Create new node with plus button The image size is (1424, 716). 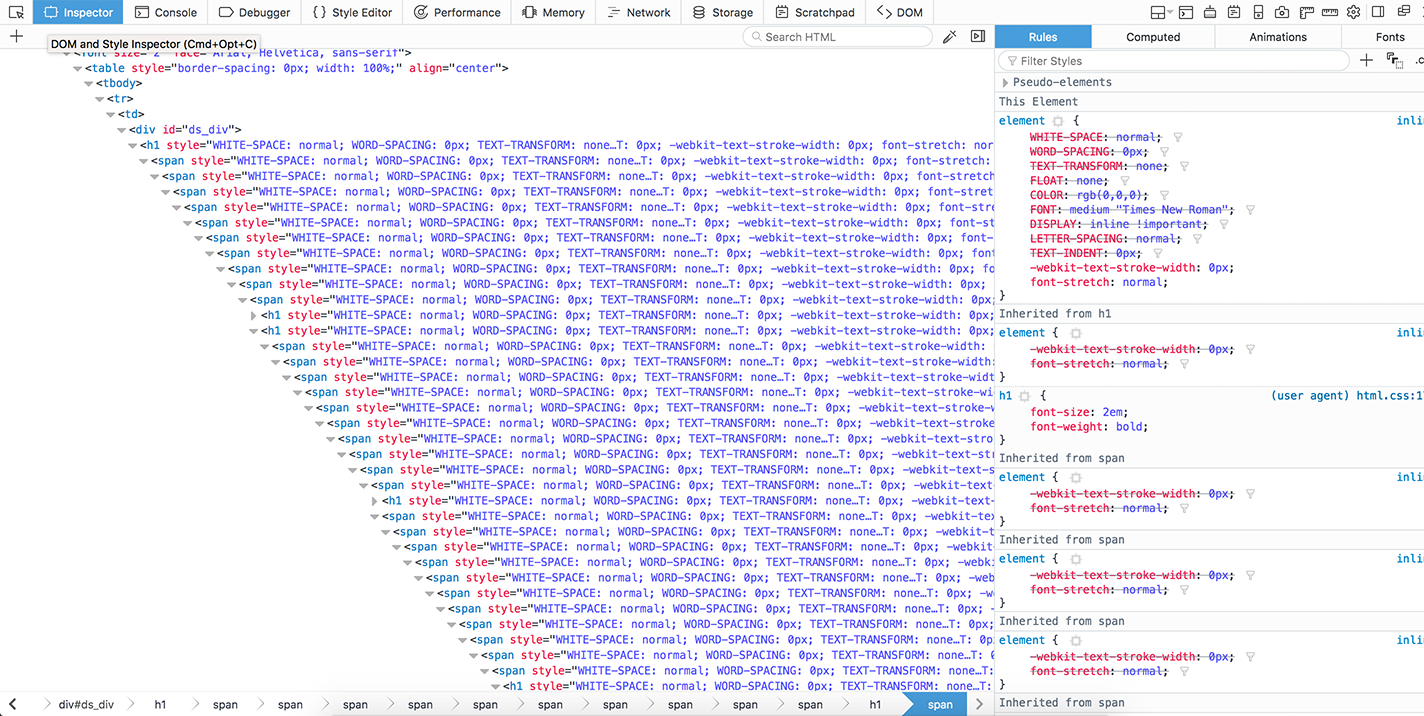(x=16, y=37)
